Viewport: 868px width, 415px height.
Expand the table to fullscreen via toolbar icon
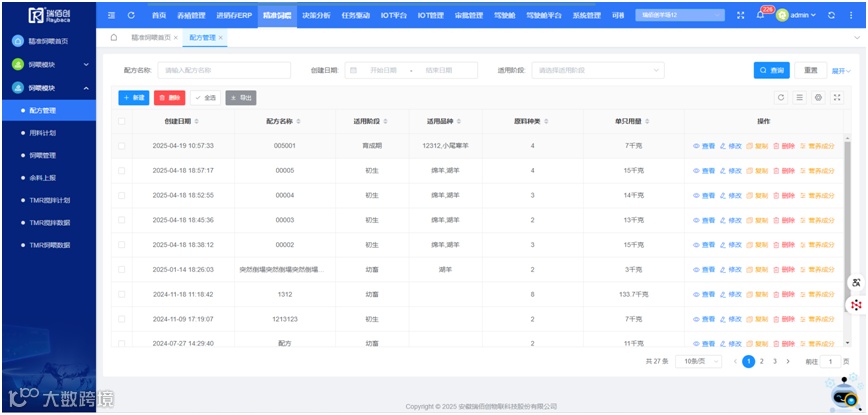click(837, 97)
